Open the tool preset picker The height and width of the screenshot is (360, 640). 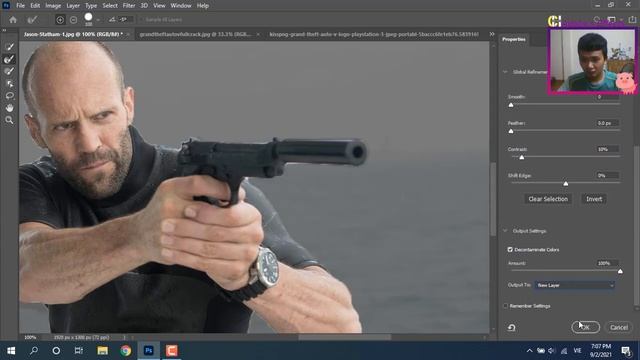click(x=33, y=20)
